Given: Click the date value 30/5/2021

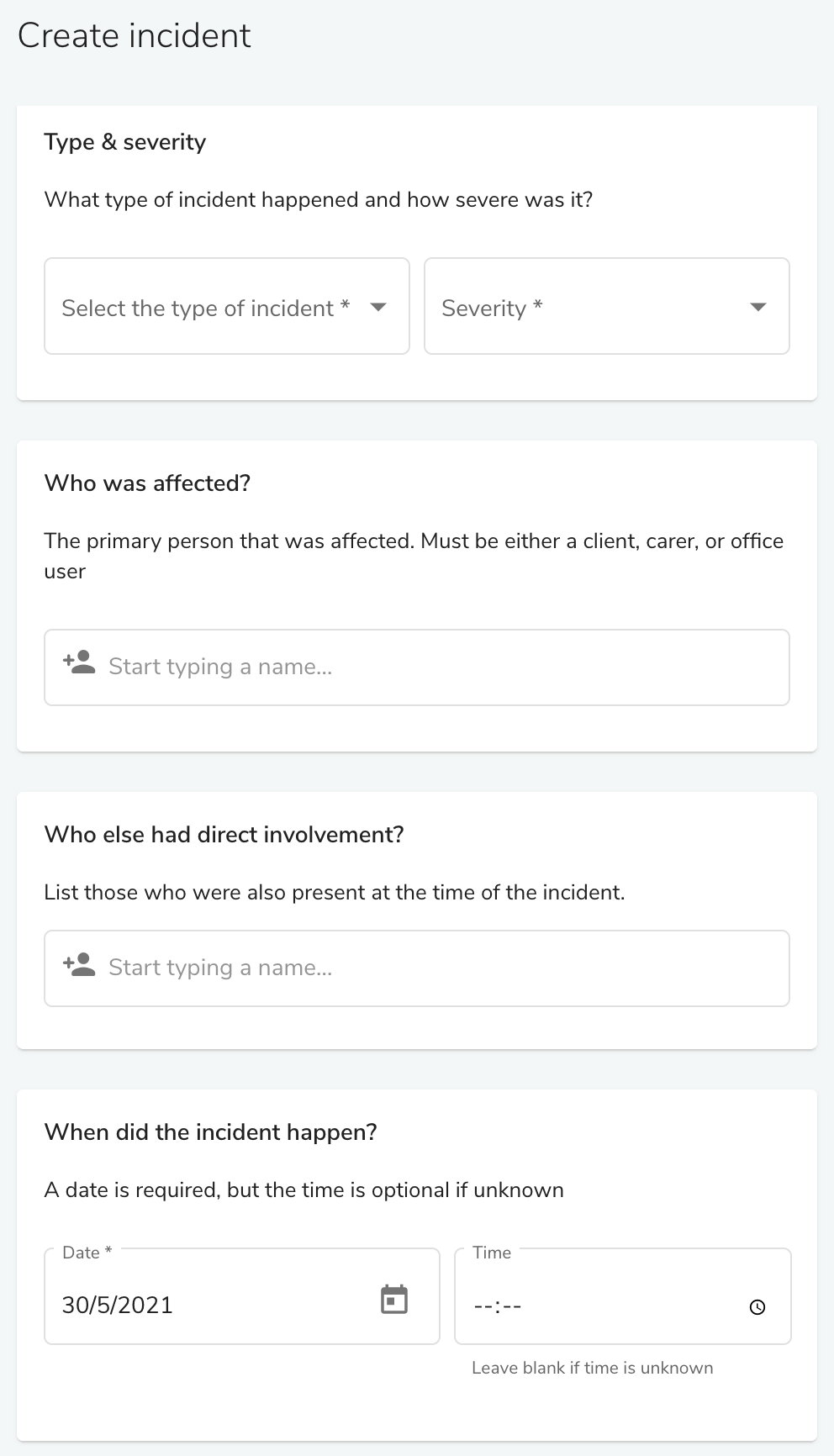Looking at the screenshot, I should point(118,1305).
